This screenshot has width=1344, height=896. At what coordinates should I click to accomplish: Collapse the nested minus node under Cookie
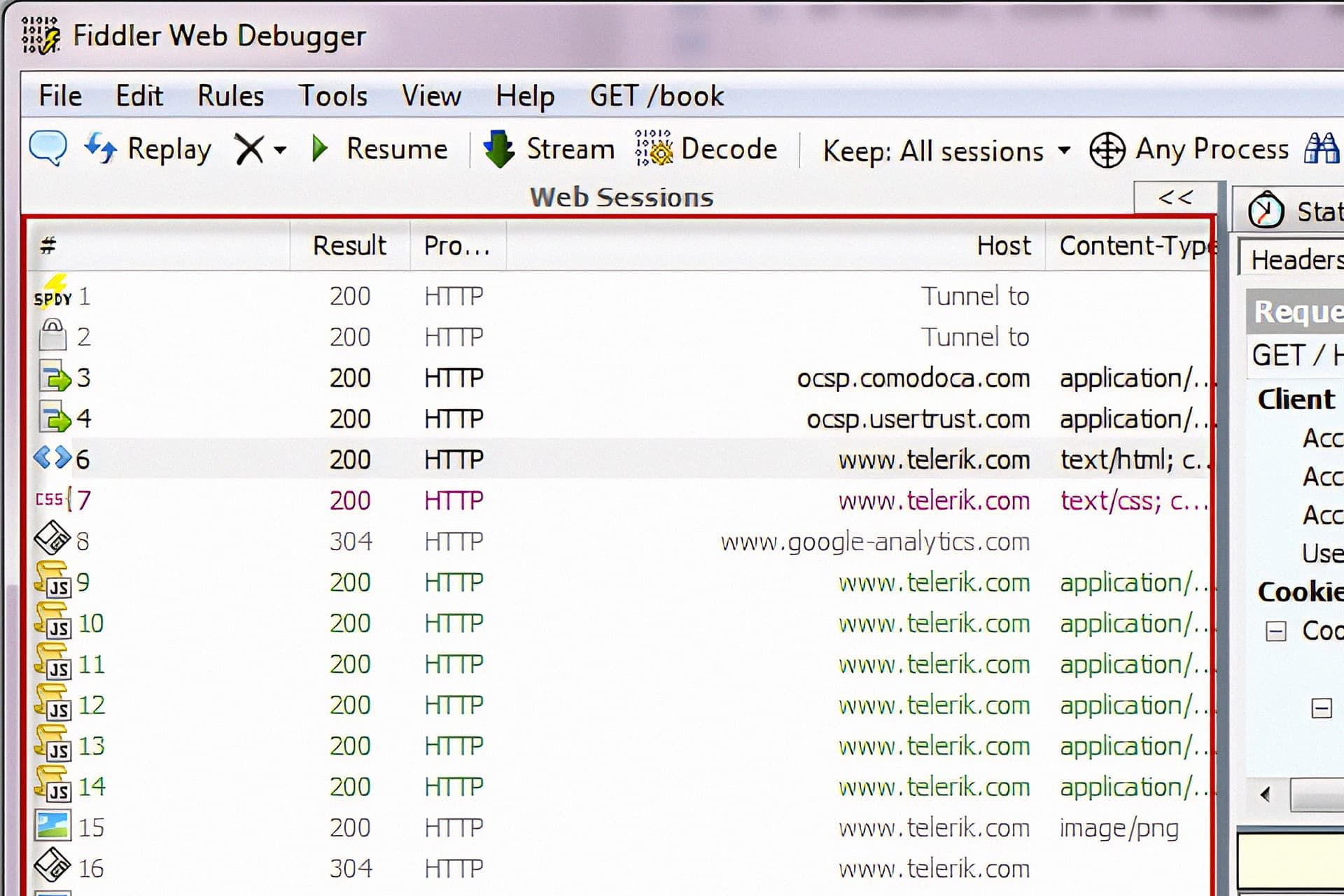point(1321,708)
